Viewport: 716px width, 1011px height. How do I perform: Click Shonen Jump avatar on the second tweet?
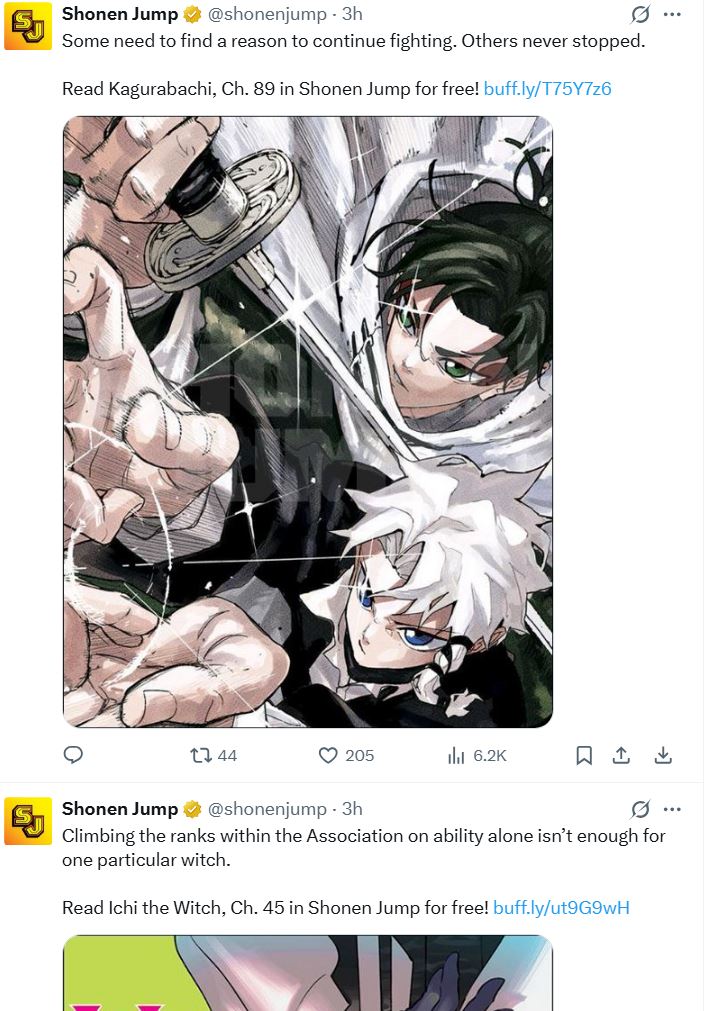pos(28,821)
